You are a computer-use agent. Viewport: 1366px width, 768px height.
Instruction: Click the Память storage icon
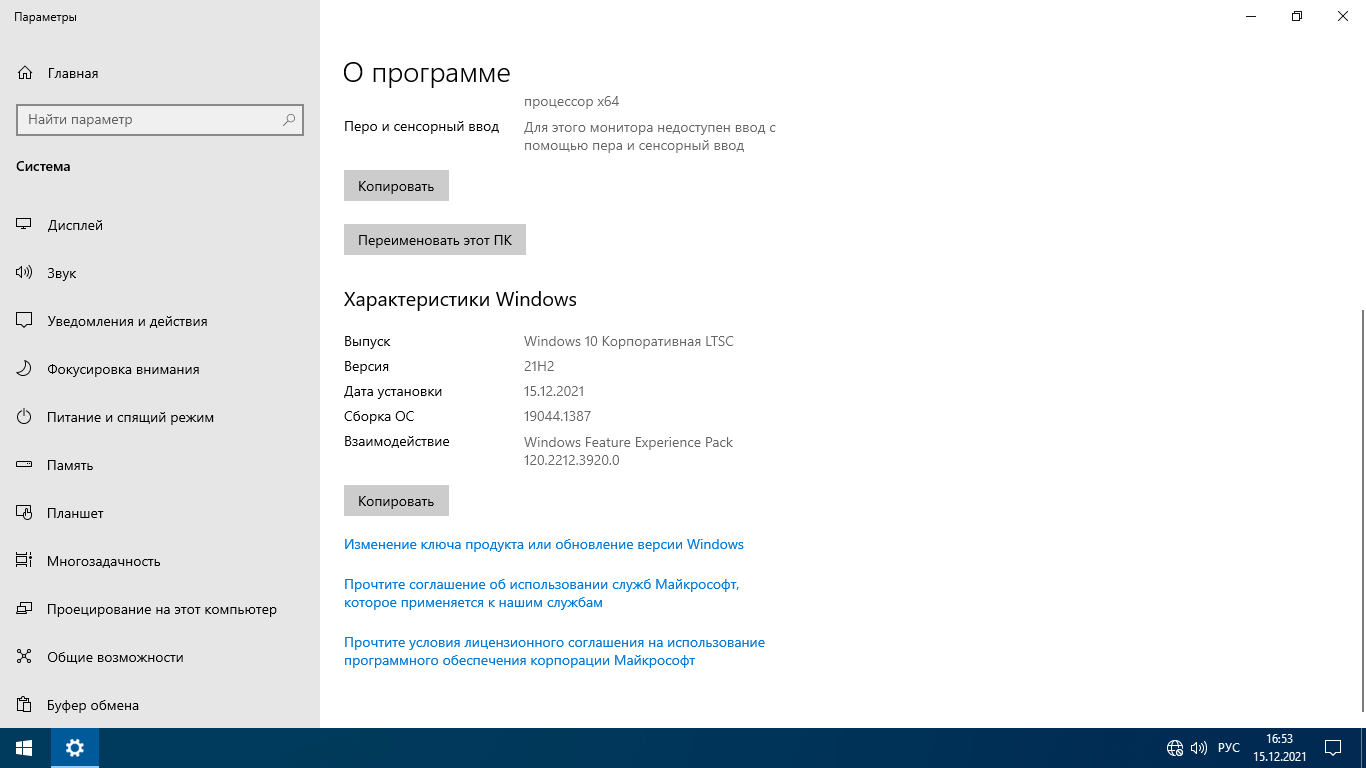point(25,465)
